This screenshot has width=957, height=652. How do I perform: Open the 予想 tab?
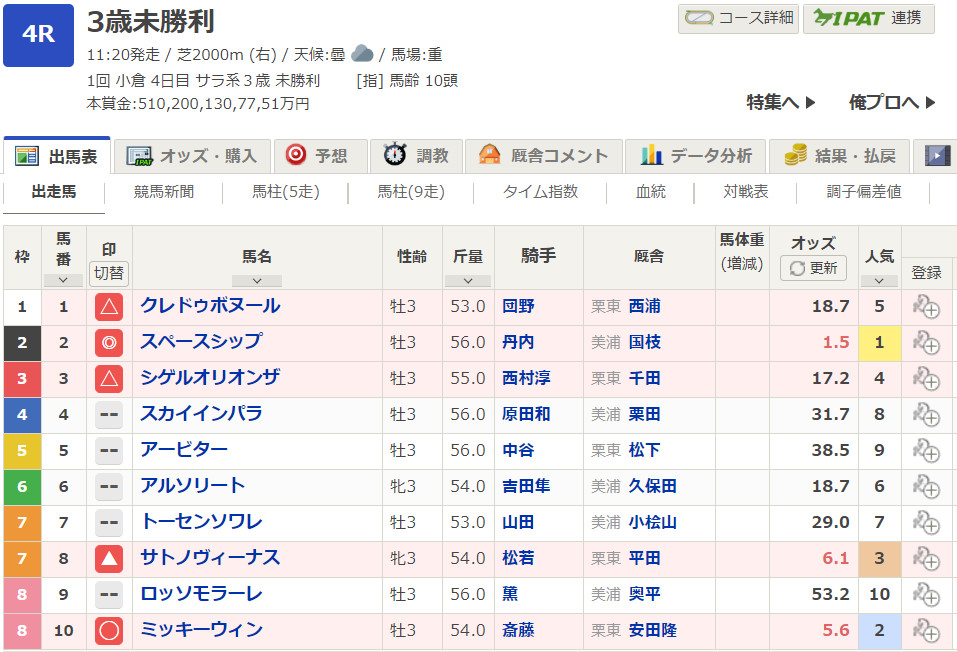tap(320, 156)
